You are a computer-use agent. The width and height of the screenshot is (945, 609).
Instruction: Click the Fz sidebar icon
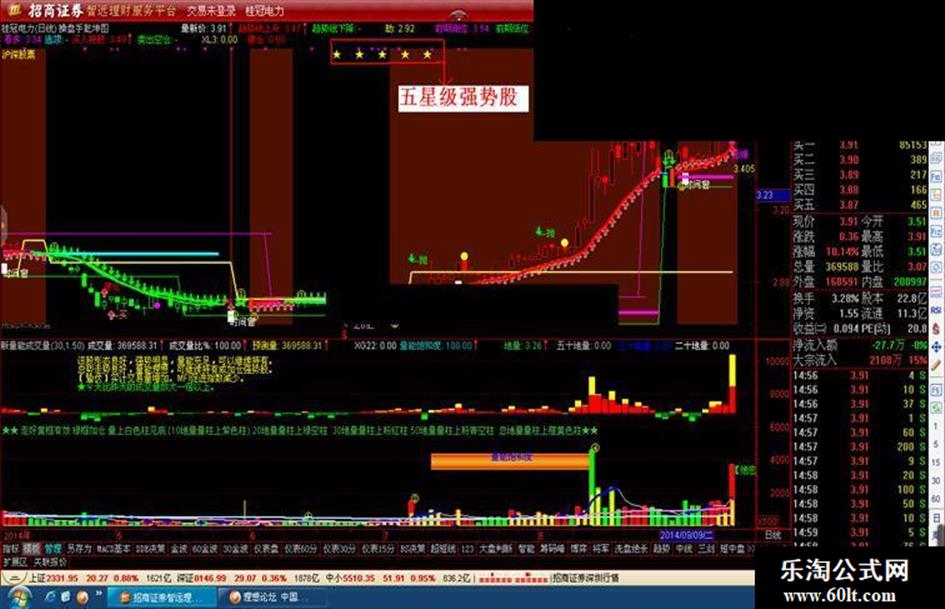[x=935, y=231]
